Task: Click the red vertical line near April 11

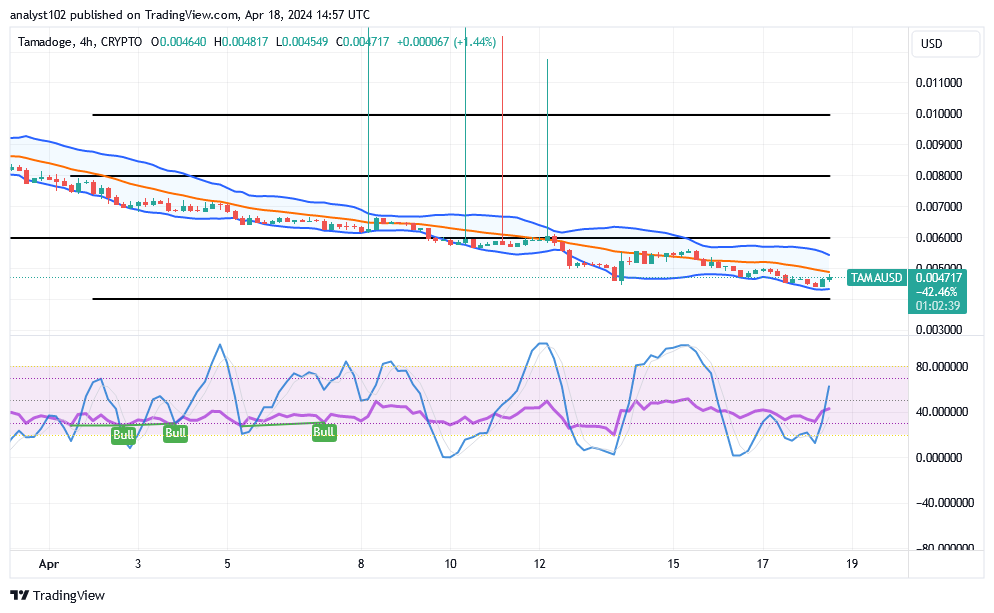Action: [503, 136]
